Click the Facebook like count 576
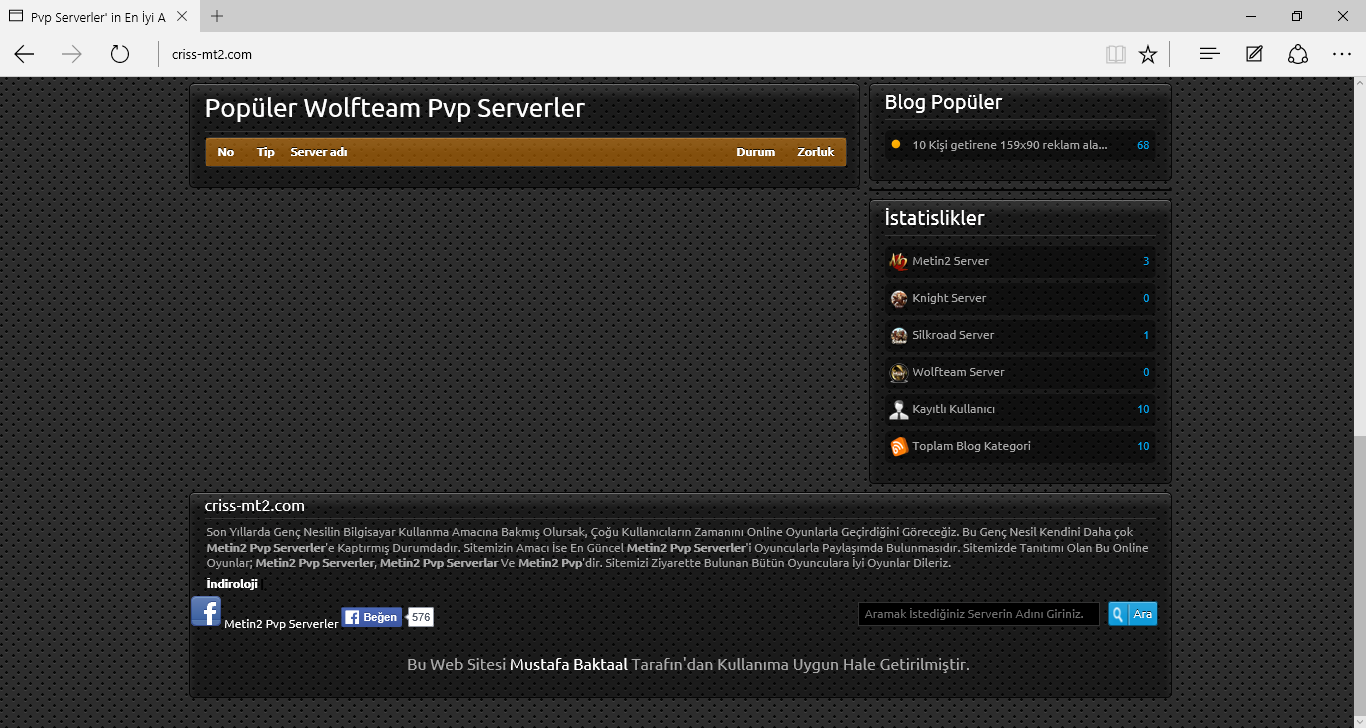 pos(421,618)
